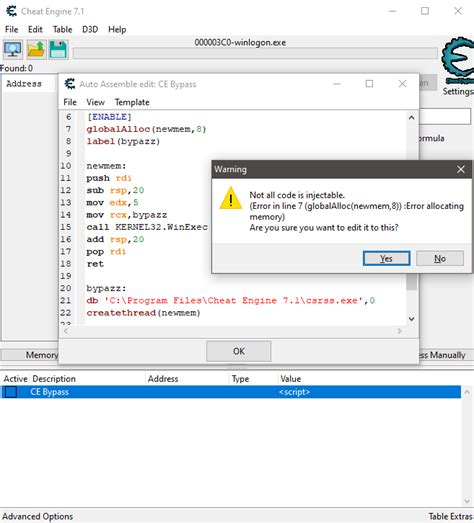
Task: Close the Auto Assemble edit window
Action: 402,84
